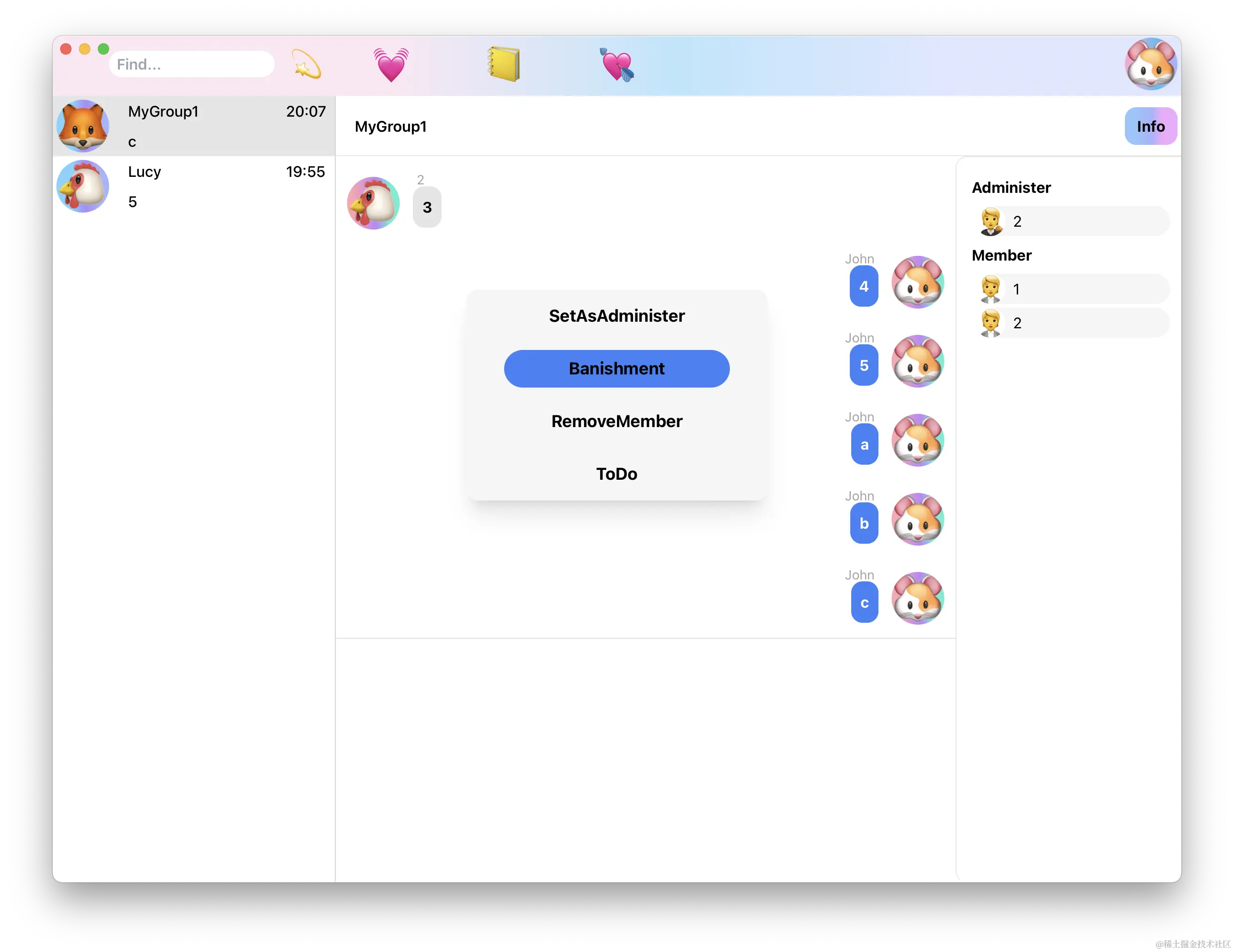Click the hamster avatar beside message c
1234x952 pixels.
tap(917, 598)
